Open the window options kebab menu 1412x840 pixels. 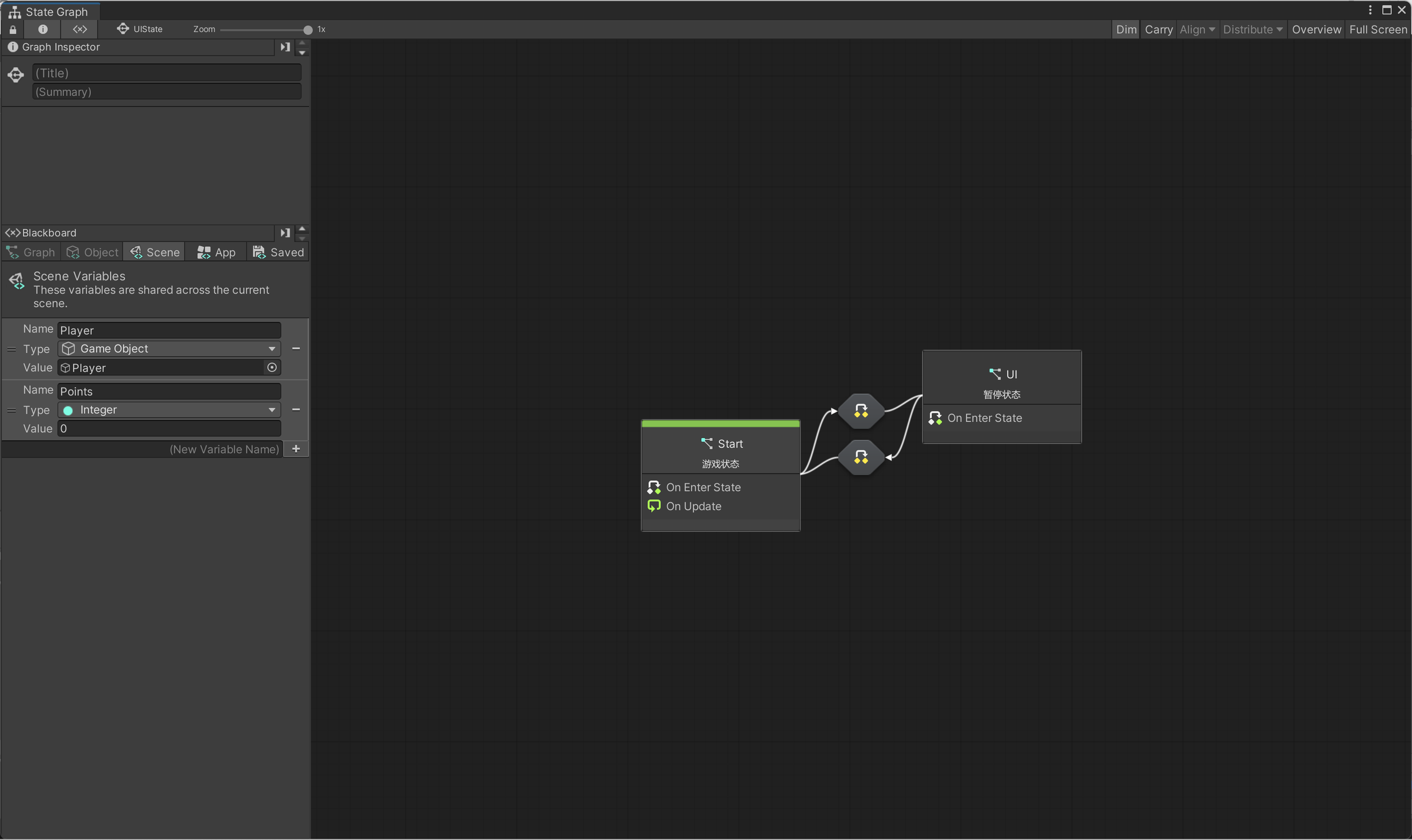pos(1370,10)
